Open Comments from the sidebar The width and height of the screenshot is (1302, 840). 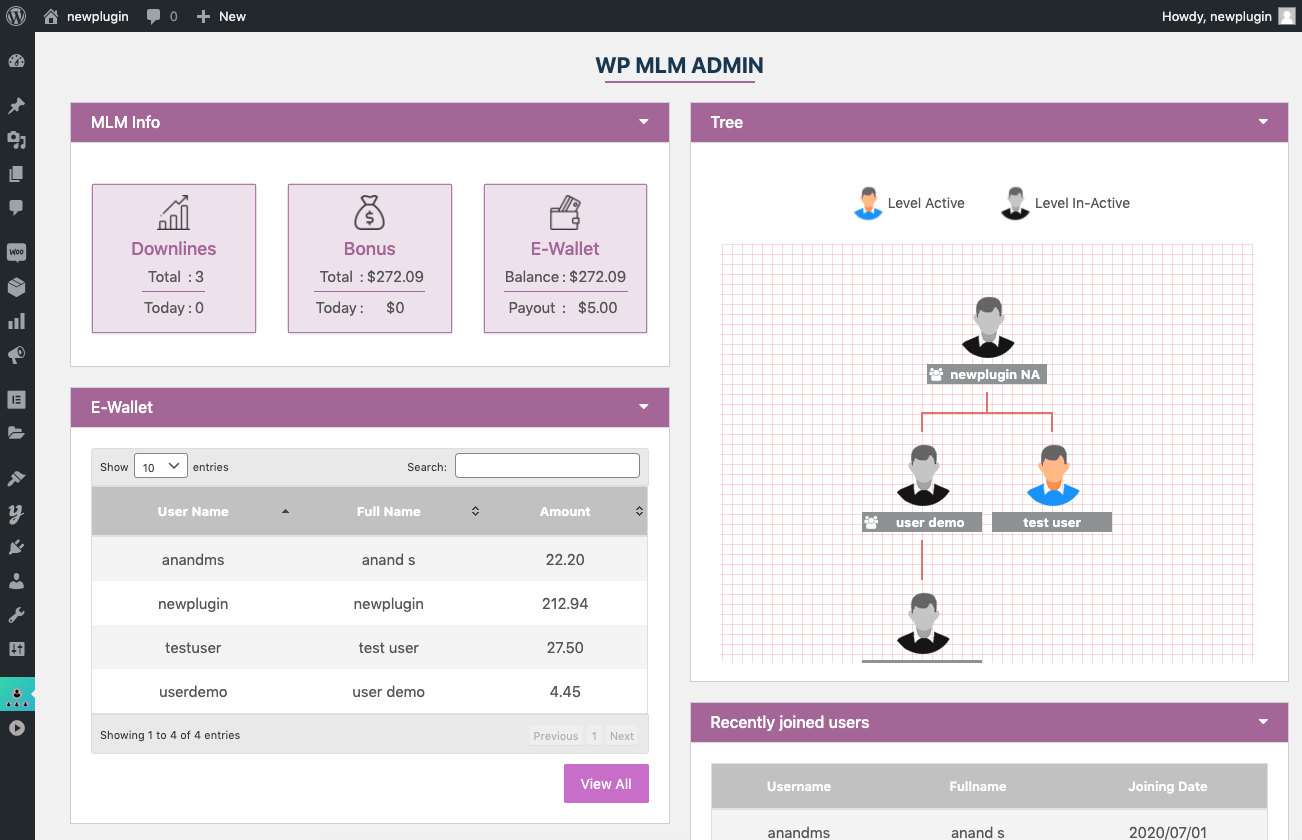[x=16, y=206]
